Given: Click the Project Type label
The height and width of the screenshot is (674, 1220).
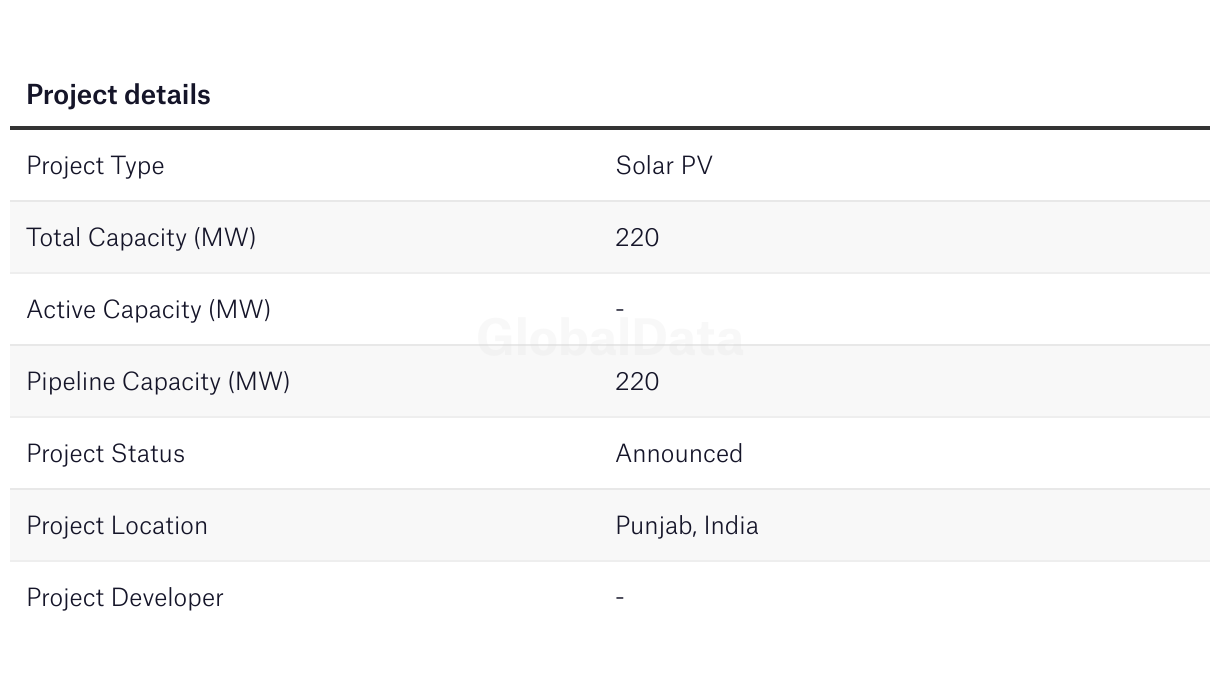Looking at the screenshot, I should tap(95, 166).
